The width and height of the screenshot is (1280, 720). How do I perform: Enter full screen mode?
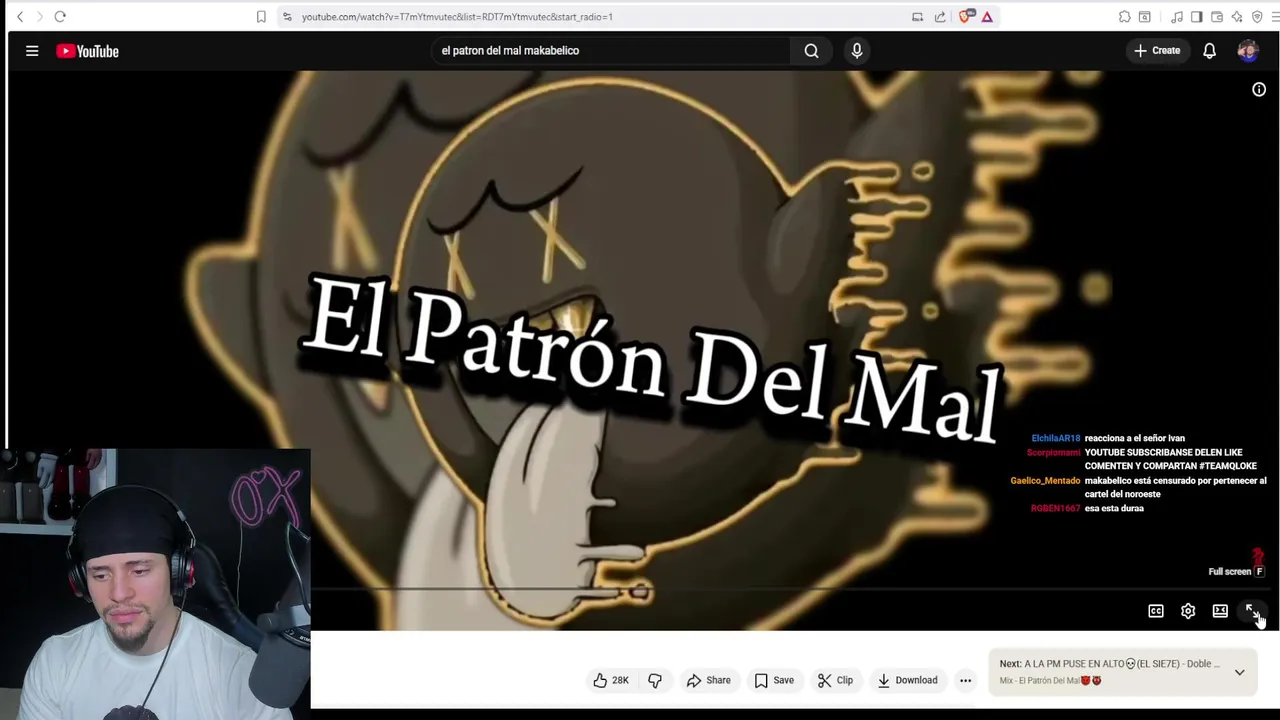[x=1252, y=611]
